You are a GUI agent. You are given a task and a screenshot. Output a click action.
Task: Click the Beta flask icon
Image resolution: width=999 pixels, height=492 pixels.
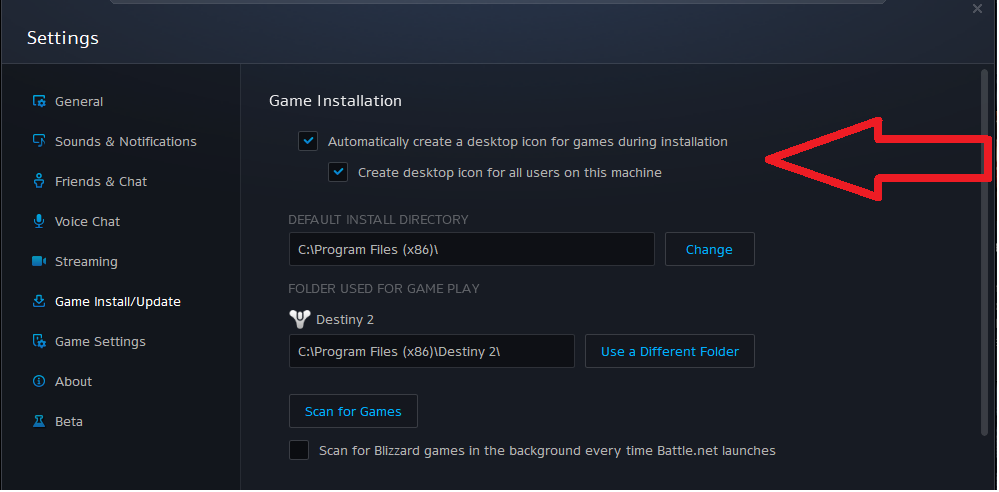coord(40,421)
